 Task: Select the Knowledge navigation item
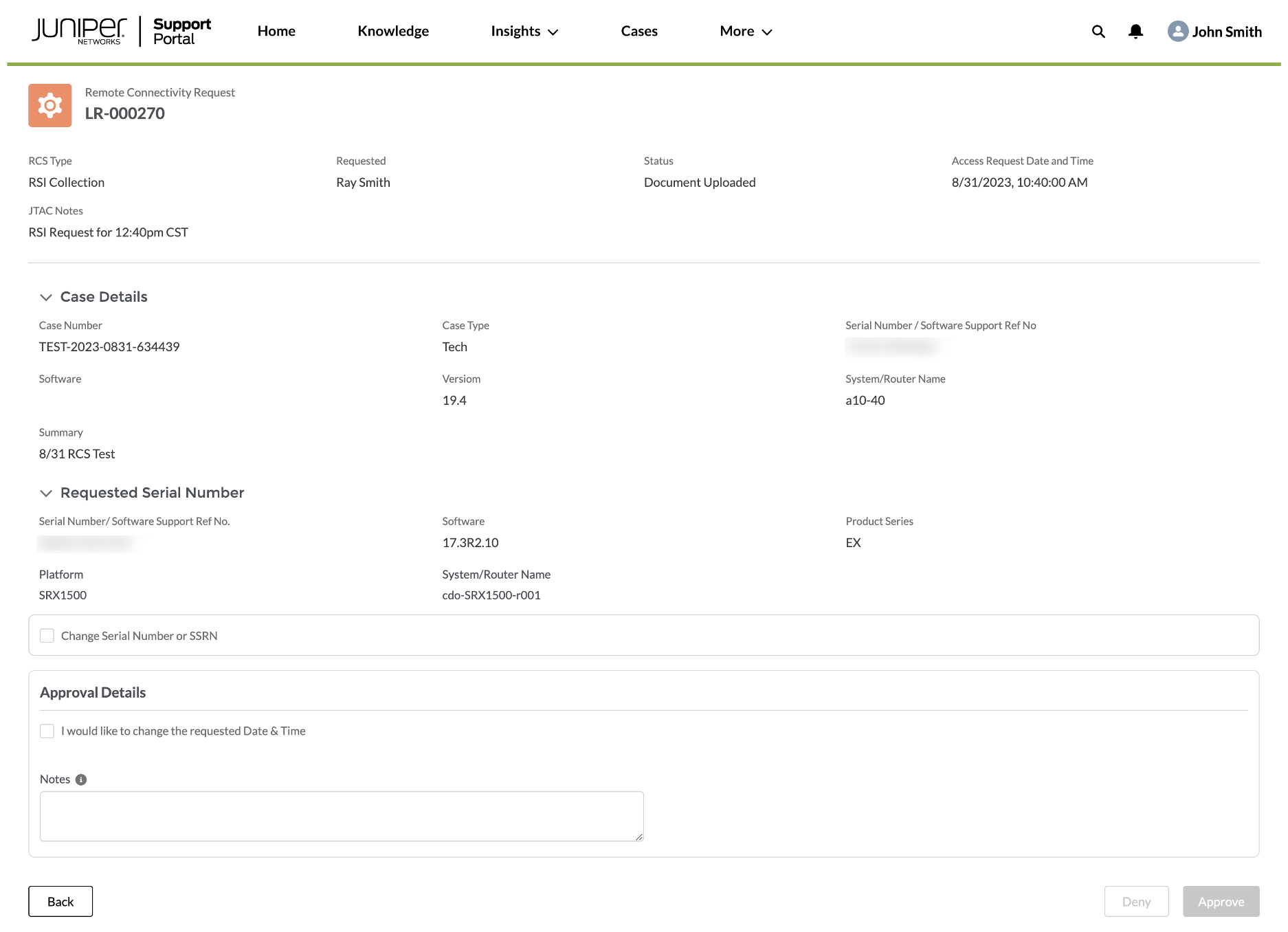click(x=392, y=31)
